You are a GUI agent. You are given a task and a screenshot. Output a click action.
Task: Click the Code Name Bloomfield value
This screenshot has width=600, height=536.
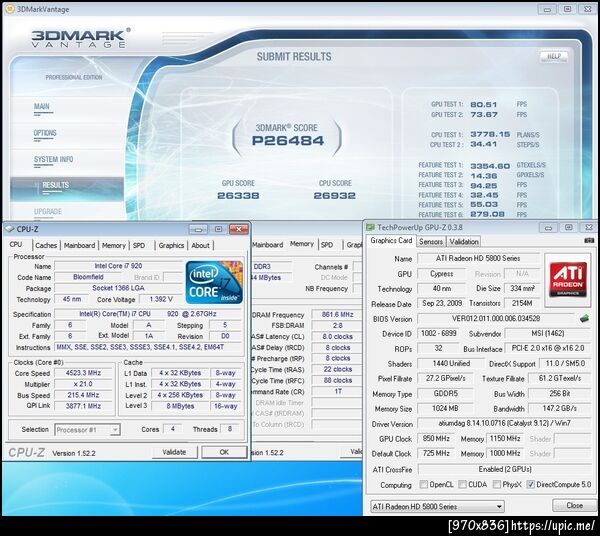point(88,277)
